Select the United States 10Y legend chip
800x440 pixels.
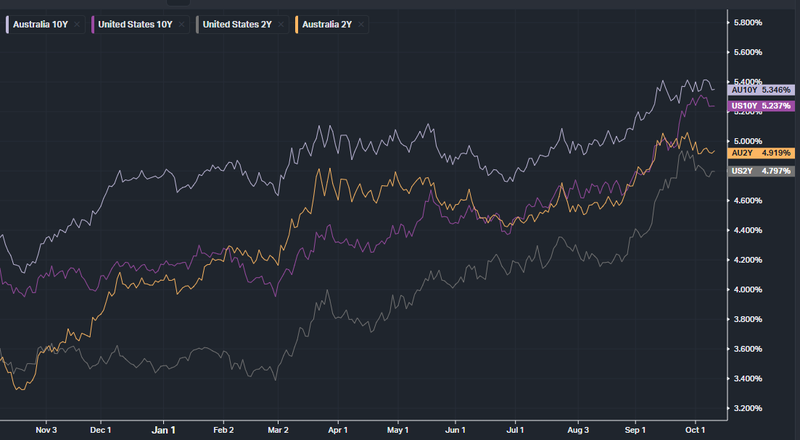click(x=140, y=25)
